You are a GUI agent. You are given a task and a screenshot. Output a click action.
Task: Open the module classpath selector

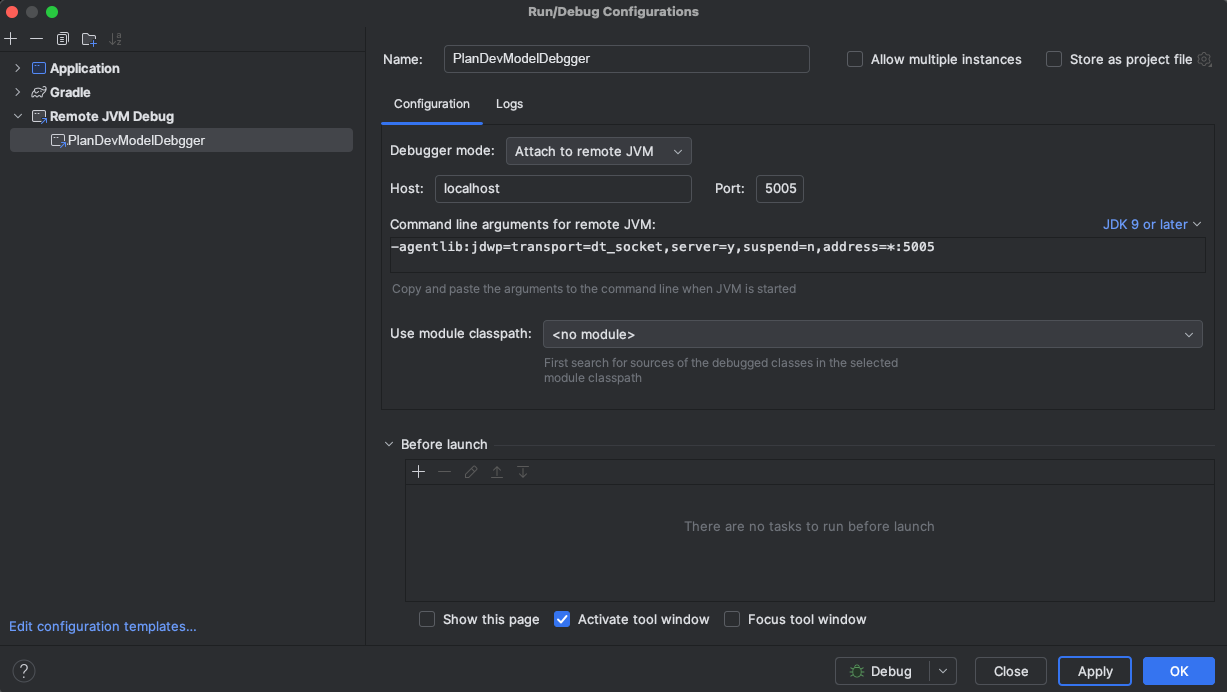tap(1188, 334)
